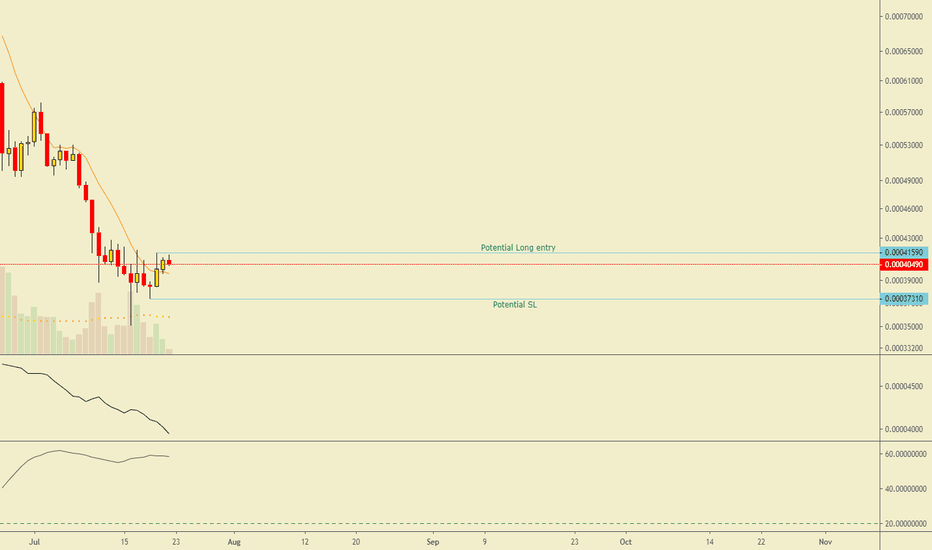Click the 9 date label after Sep
The image size is (932, 550).
click(x=484, y=542)
